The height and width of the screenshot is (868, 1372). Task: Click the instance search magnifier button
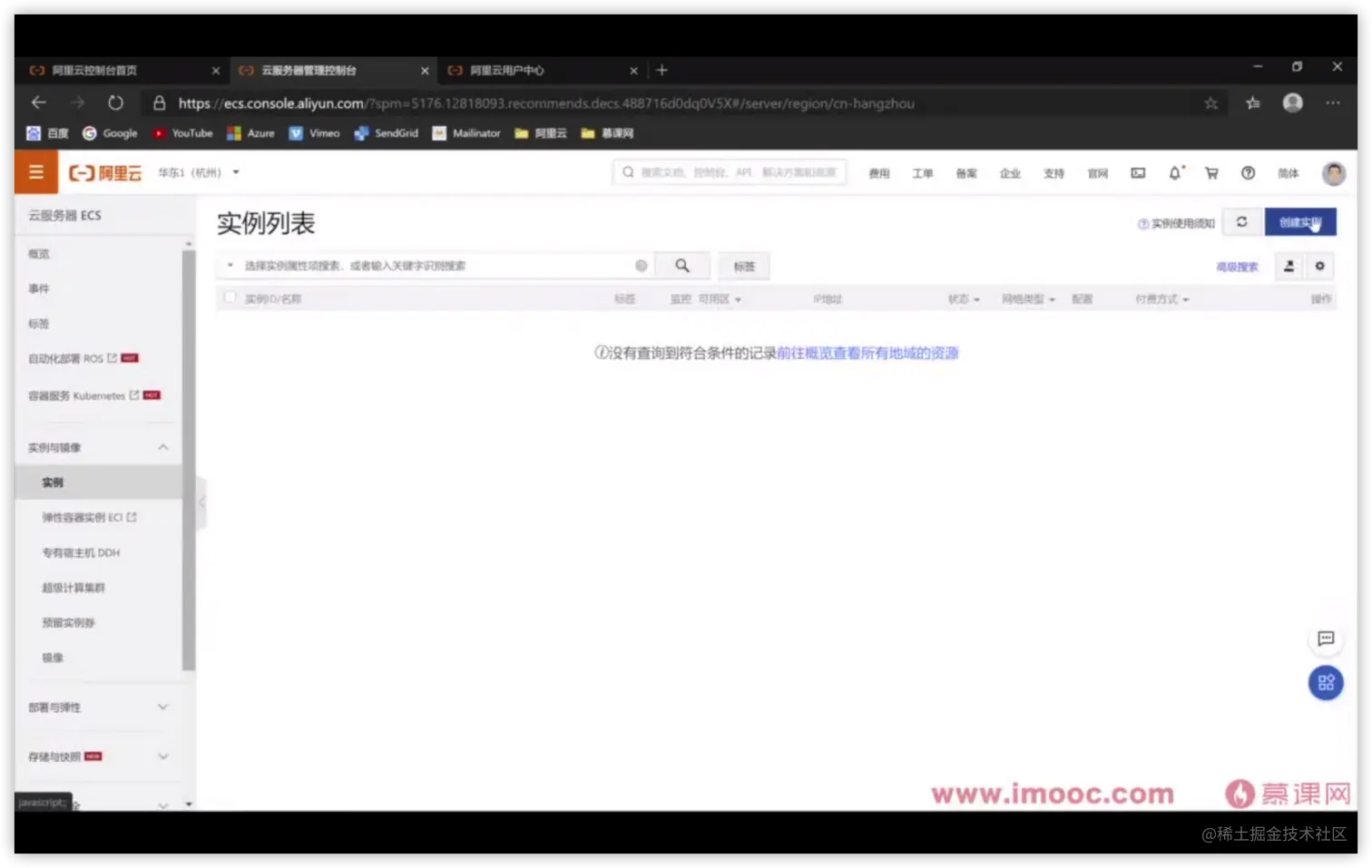click(682, 266)
